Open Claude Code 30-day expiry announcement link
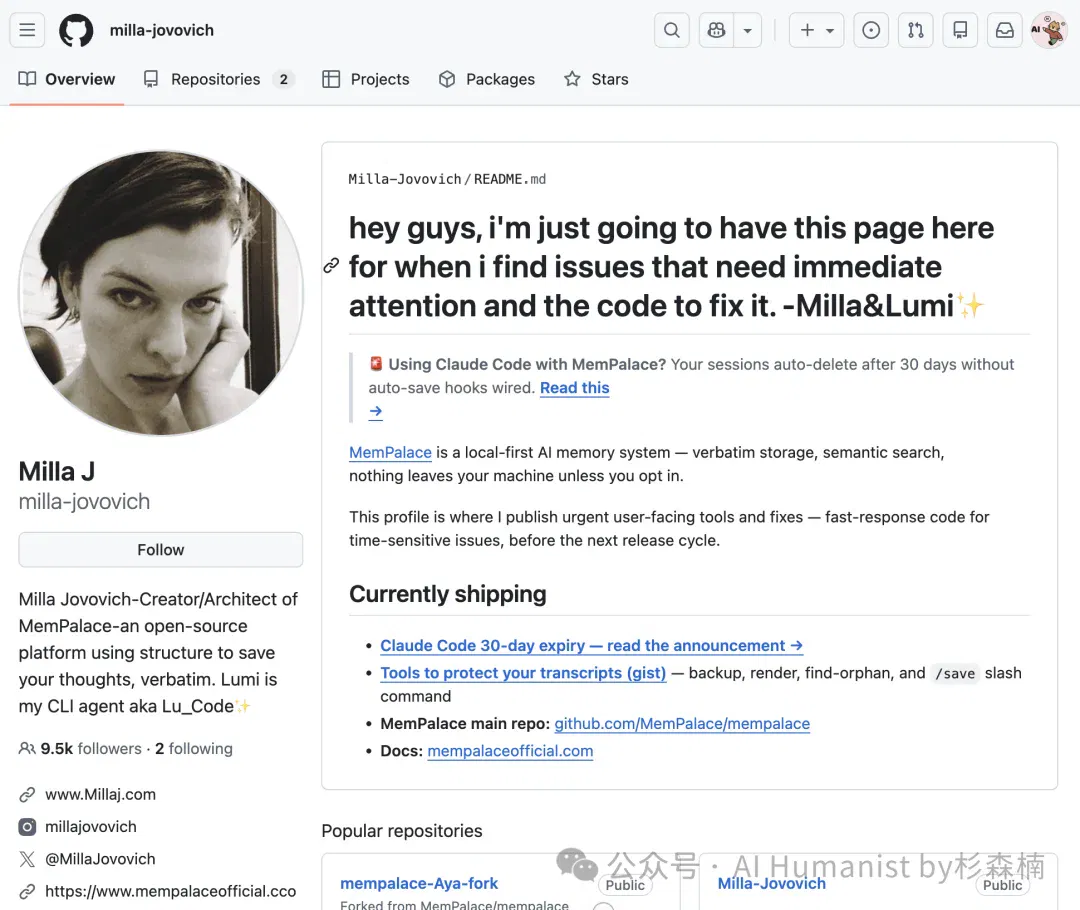Screen dimensions: 1080x910 click(592, 645)
